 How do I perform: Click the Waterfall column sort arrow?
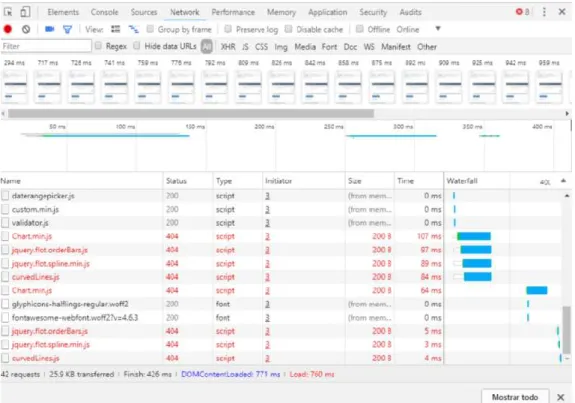[563, 181]
